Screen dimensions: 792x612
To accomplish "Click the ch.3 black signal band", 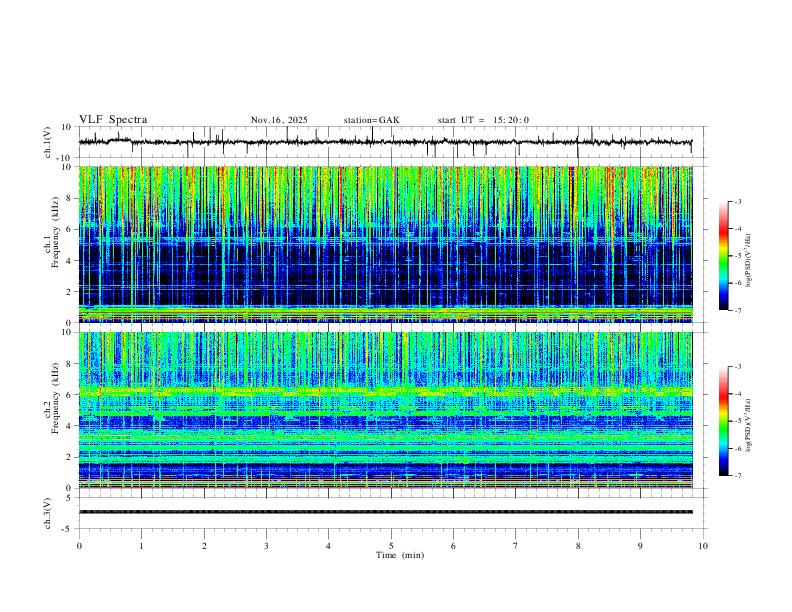I will (x=386, y=512).
